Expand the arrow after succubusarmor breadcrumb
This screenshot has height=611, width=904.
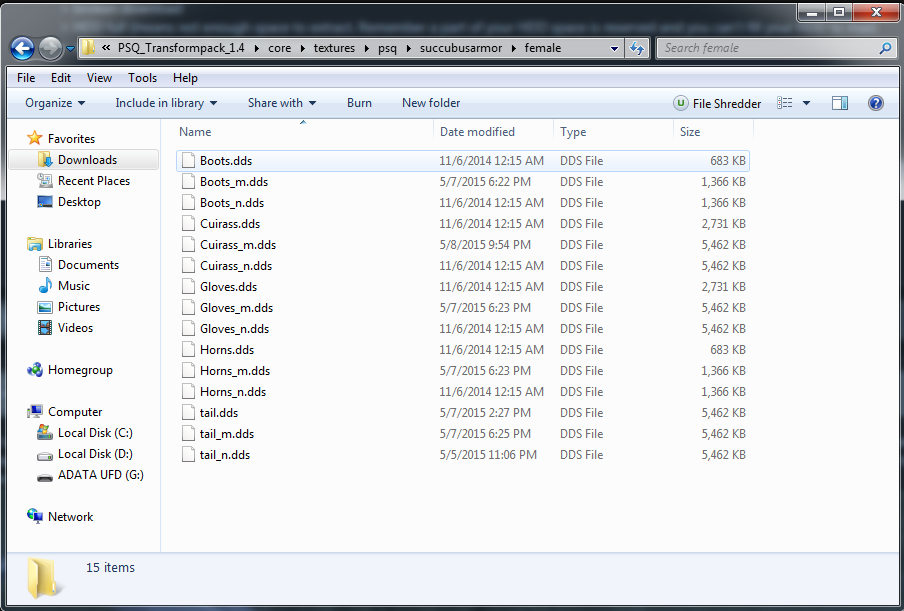(513, 48)
